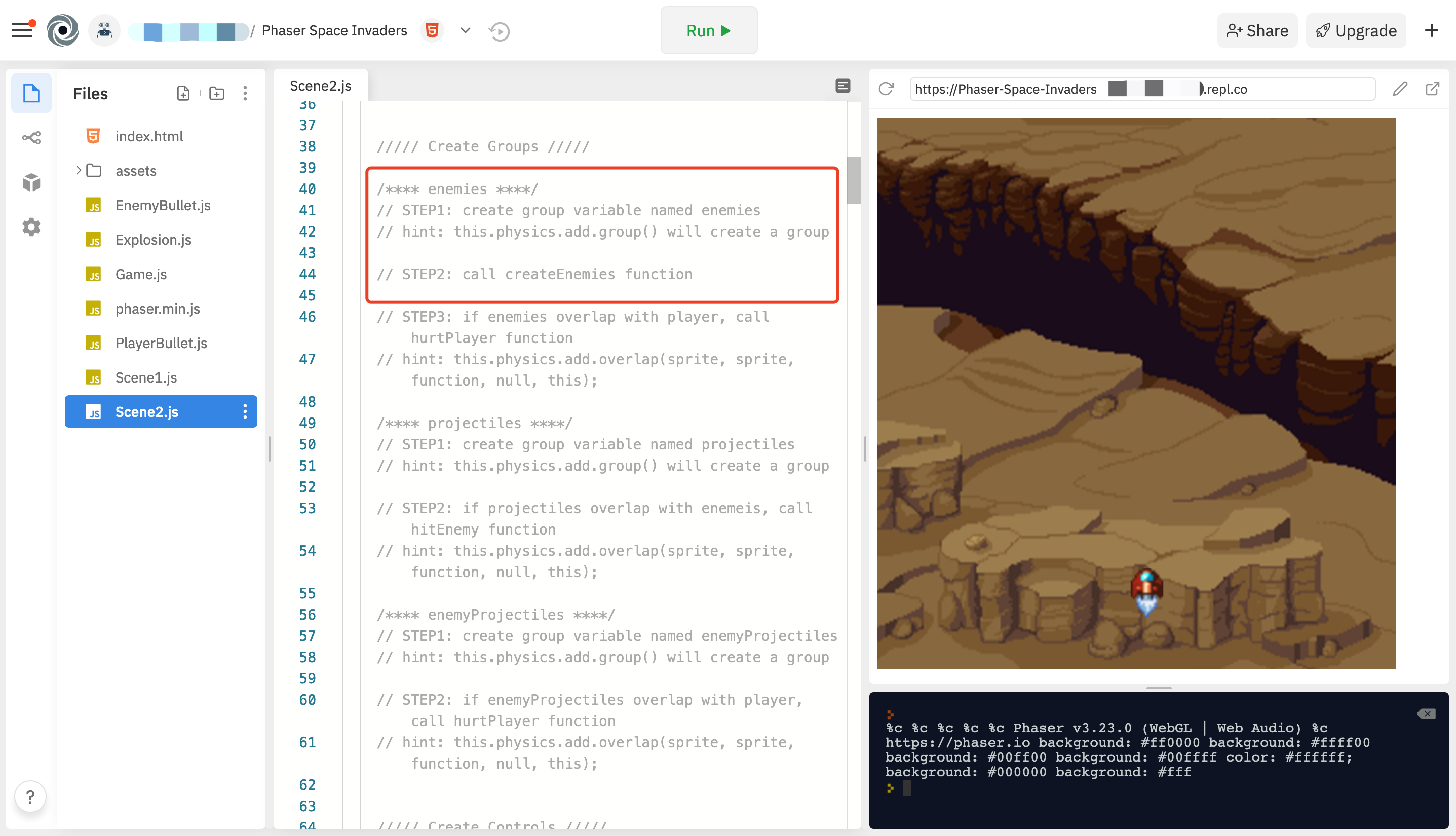Image resolution: width=1456 pixels, height=836 pixels.
Task: Open Game.js in the file tree
Action: (141, 275)
